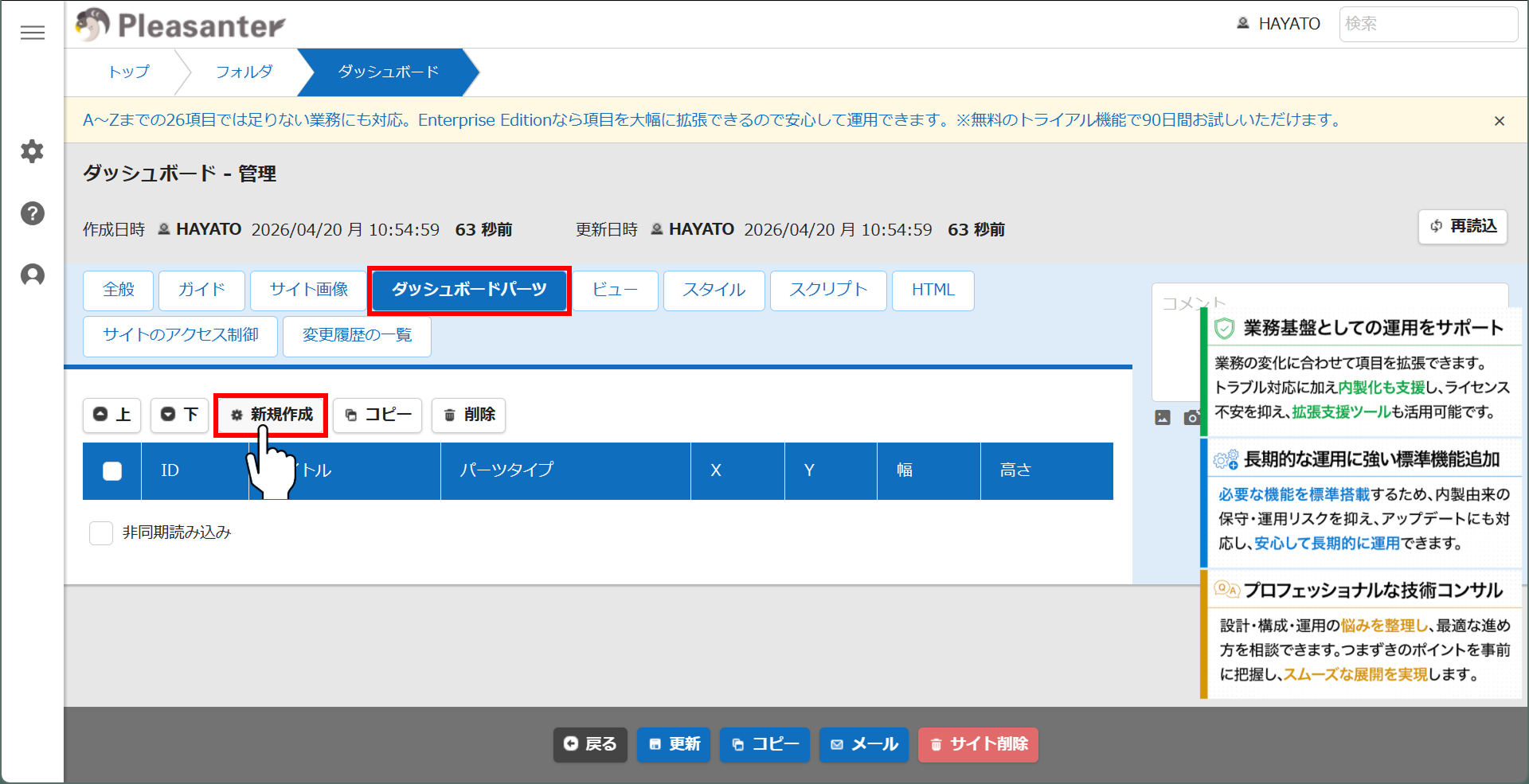Viewport: 1529px width, 784px height.
Task: Click the 戻る back button
Action: pos(590,745)
